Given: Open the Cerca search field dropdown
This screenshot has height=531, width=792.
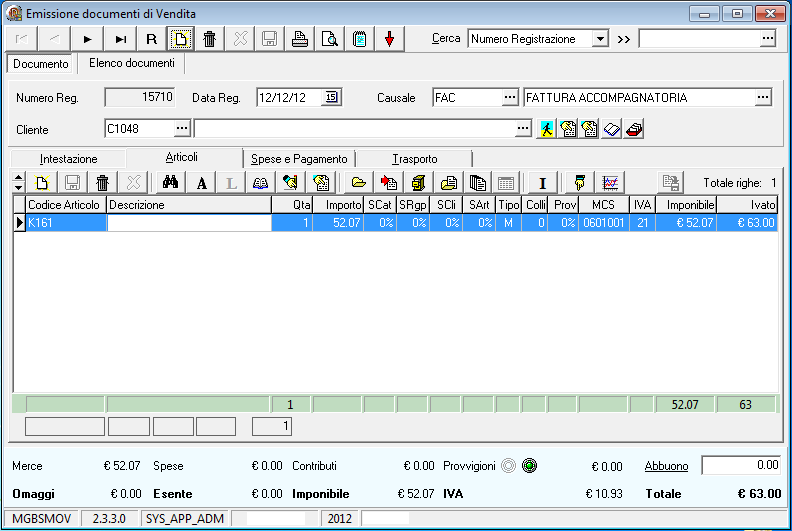Looking at the screenshot, I should coord(600,39).
